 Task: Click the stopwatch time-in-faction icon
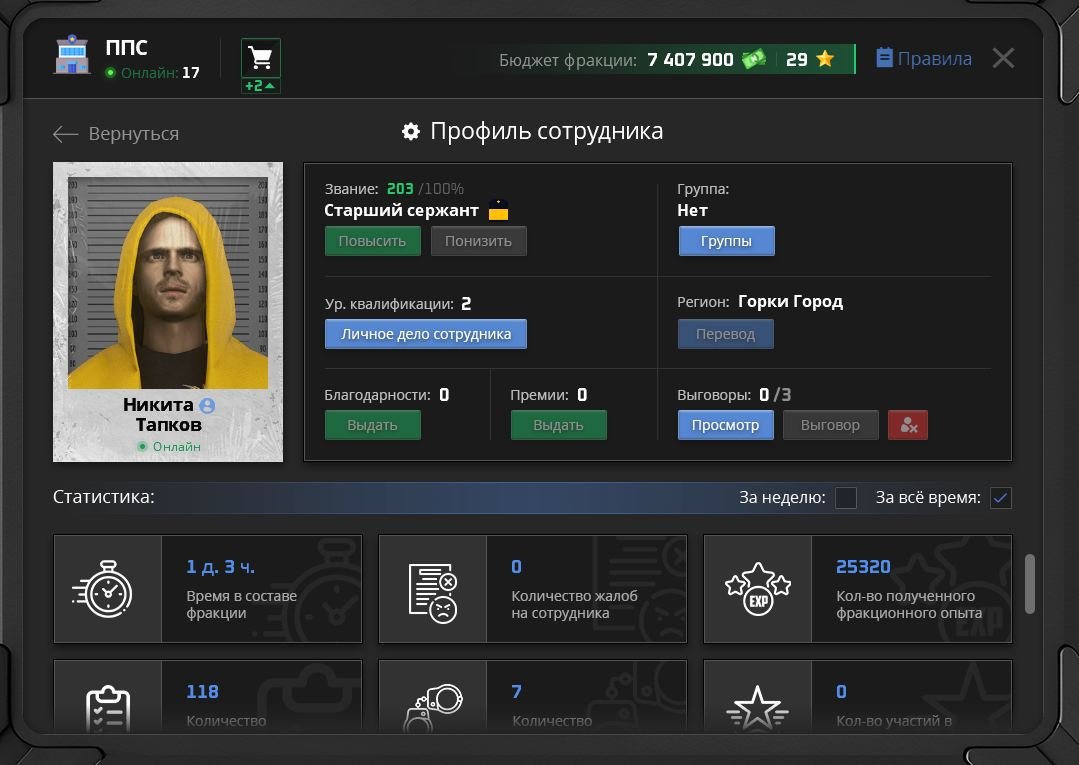(x=103, y=589)
